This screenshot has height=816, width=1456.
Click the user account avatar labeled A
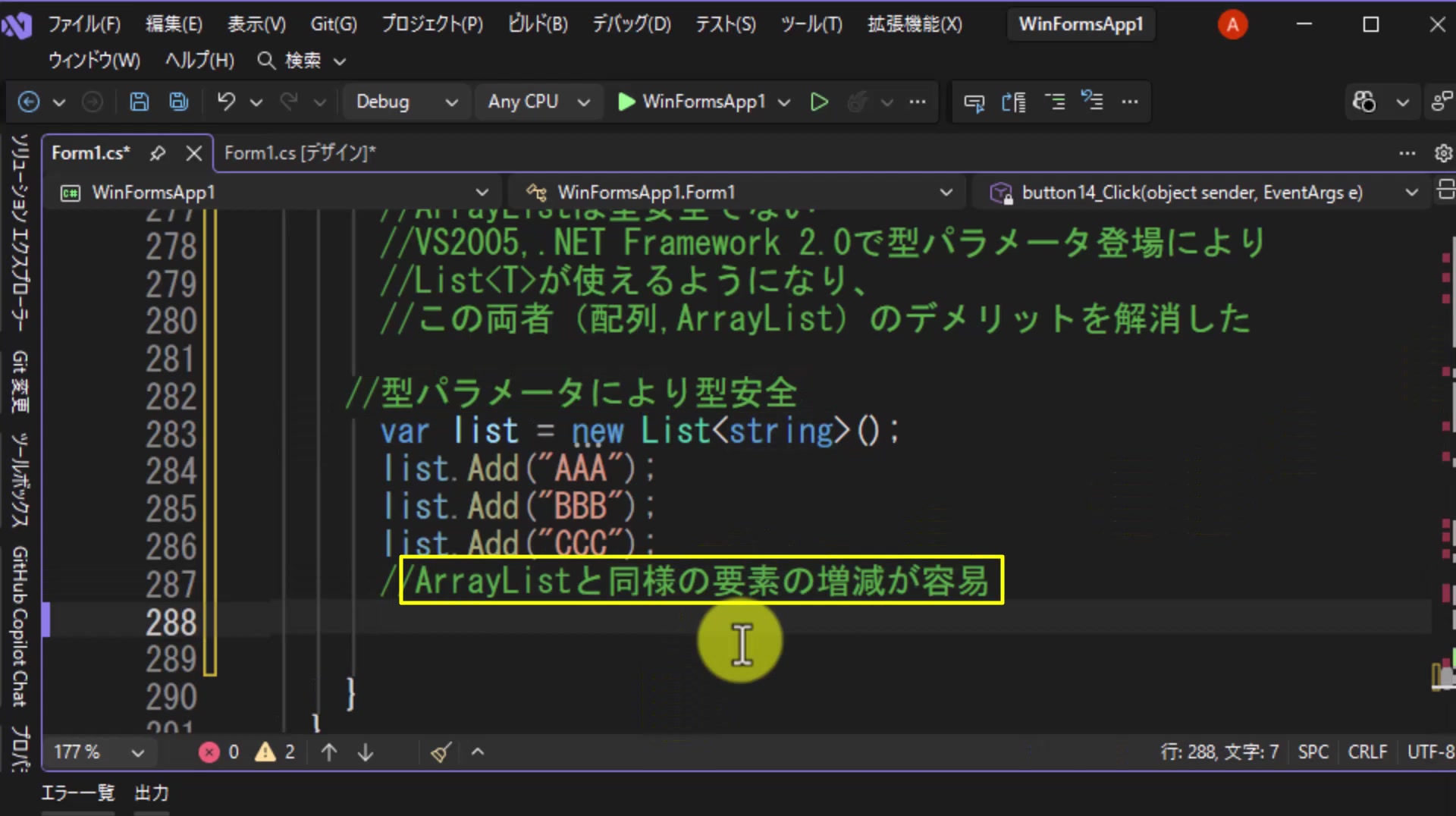click(x=1232, y=24)
